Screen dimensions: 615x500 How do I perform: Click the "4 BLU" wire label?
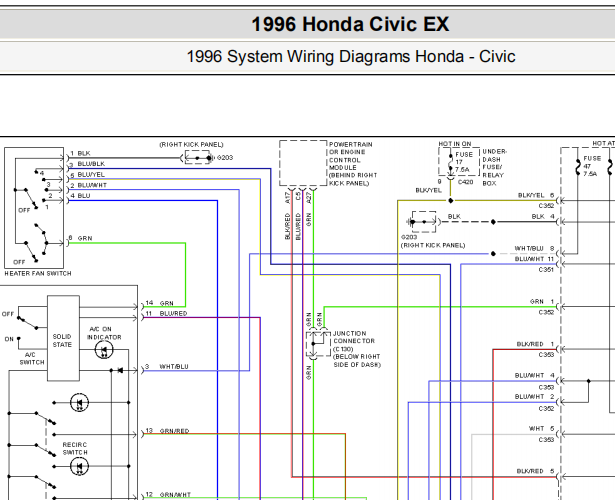[x=80, y=196]
